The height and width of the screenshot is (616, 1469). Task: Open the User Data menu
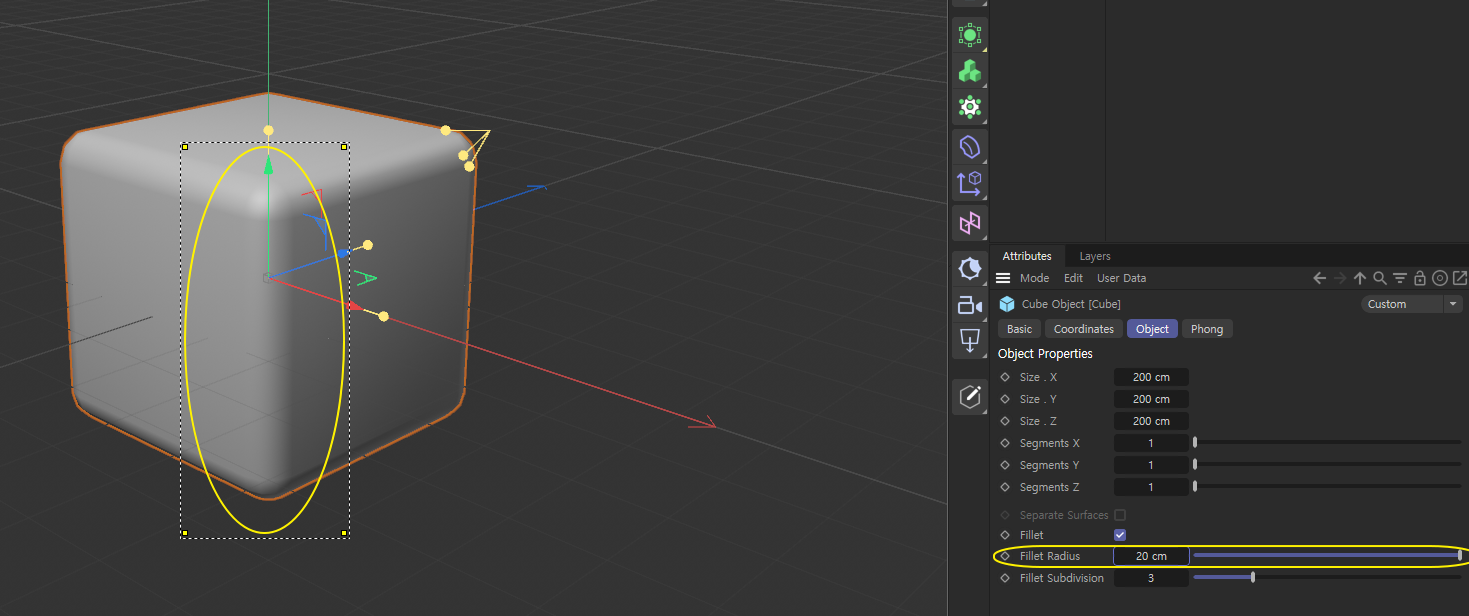1121,278
